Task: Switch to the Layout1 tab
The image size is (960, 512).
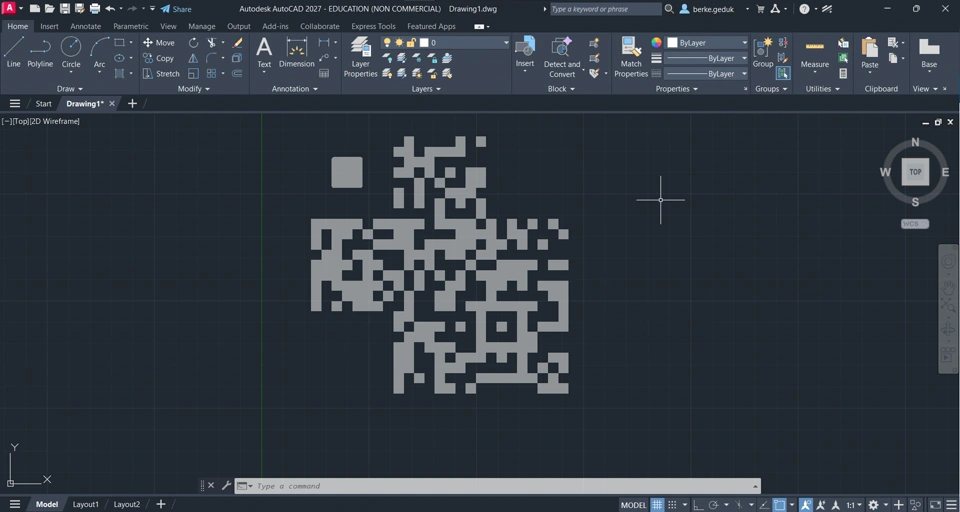Action: click(x=86, y=505)
